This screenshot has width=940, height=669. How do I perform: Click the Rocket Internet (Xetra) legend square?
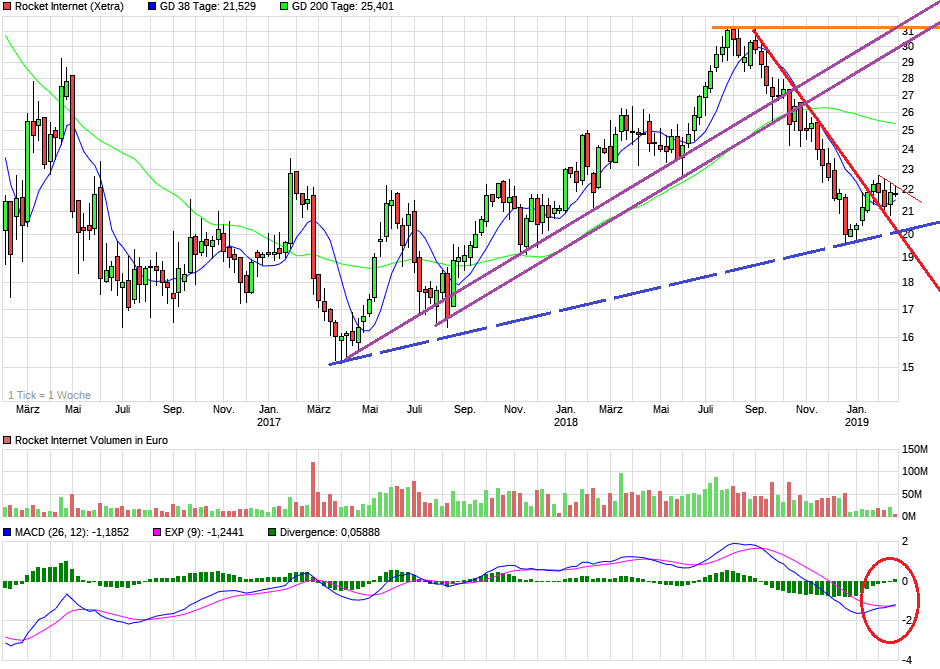tap(7, 7)
